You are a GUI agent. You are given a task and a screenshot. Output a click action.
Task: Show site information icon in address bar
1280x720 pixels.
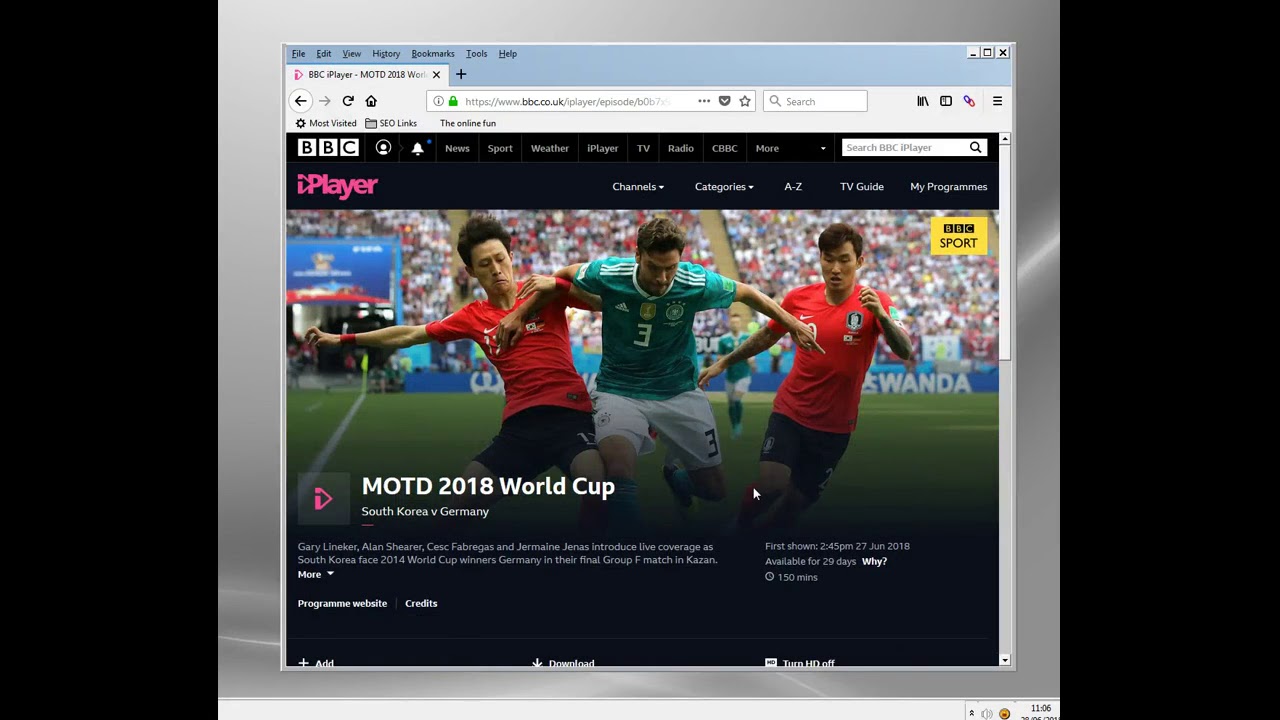point(438,101)
